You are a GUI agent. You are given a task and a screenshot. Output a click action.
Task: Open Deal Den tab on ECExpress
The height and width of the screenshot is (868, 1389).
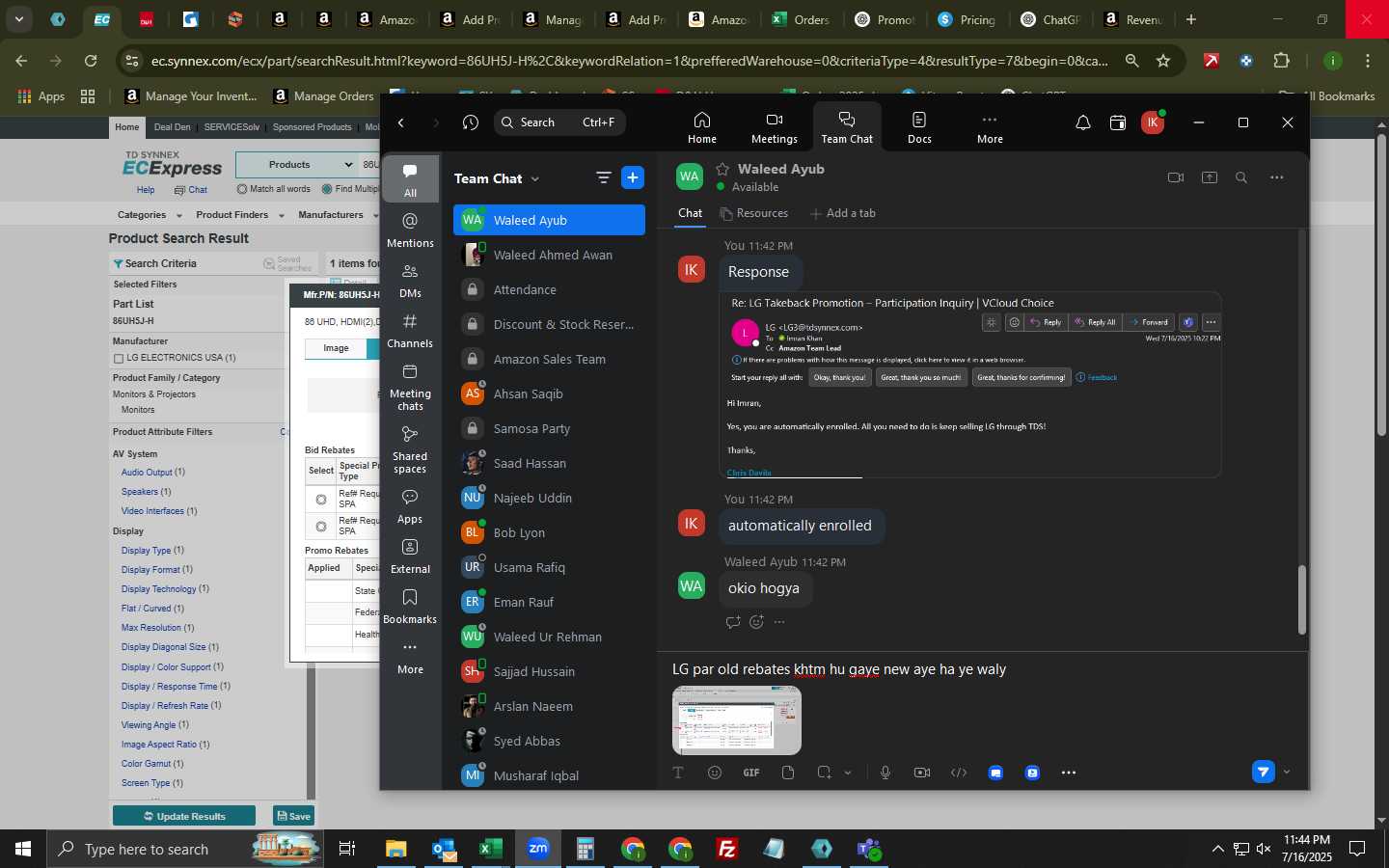172,127
